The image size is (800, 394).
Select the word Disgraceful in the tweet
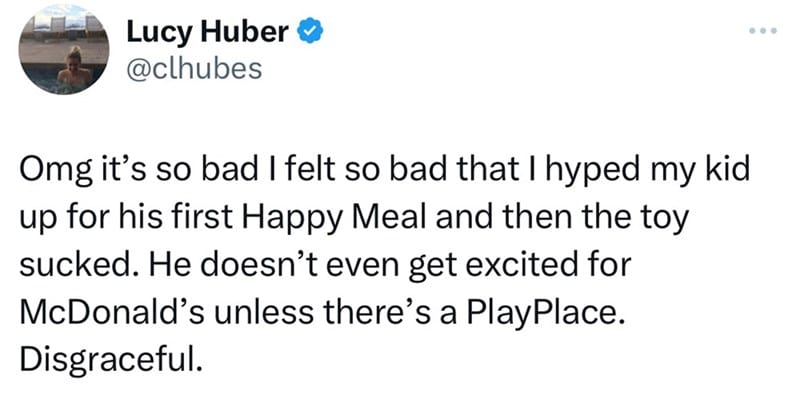point(107,359)
